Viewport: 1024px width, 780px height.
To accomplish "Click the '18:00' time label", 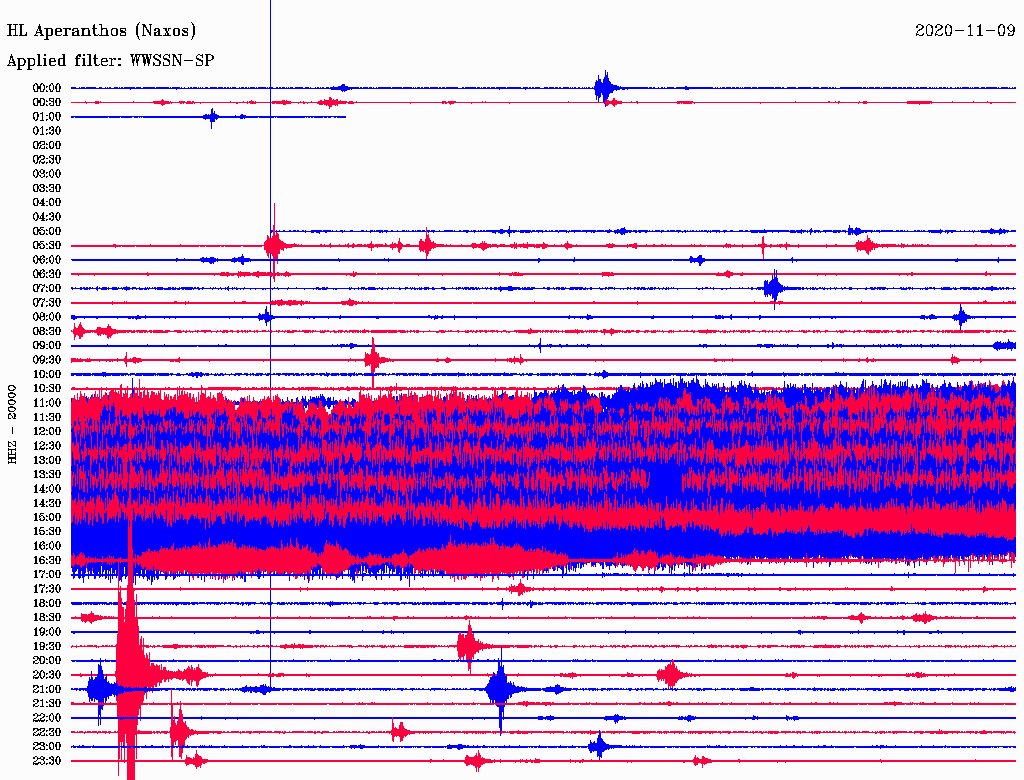I will coord(47,604).
